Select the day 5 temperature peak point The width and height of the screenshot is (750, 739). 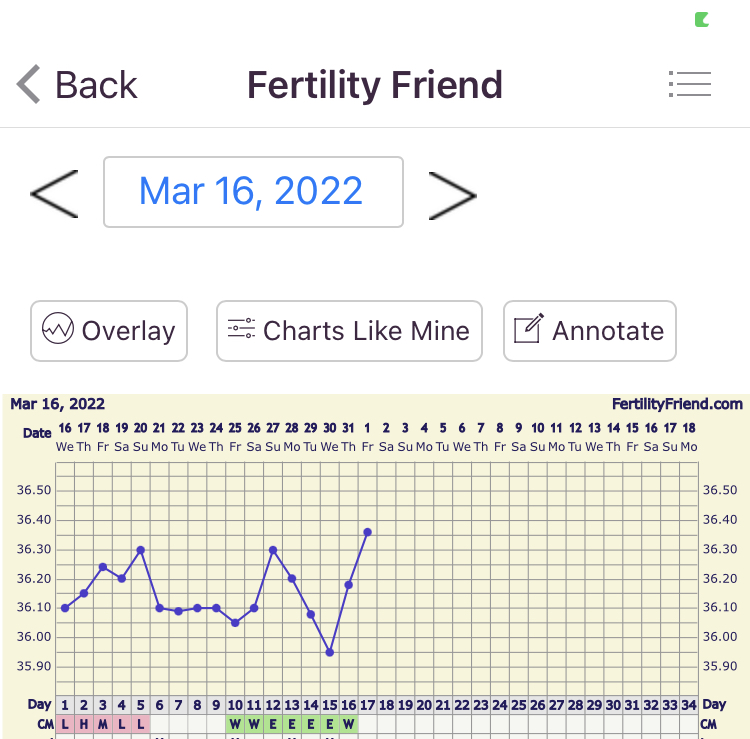tap(141, 549)
